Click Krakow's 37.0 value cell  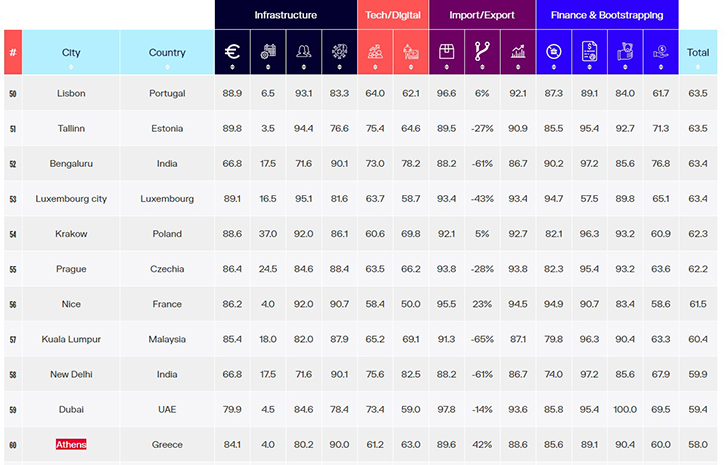click(x=268, y=234)
